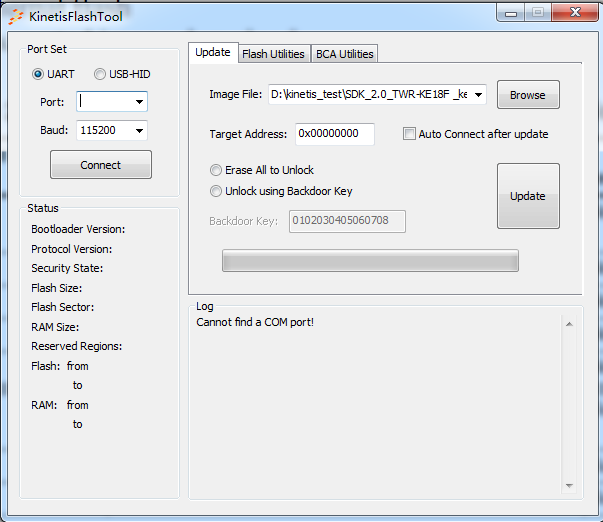Open the Port dropdown list
The width and height of the screenshot is (603, 522).
coord(139,102)
